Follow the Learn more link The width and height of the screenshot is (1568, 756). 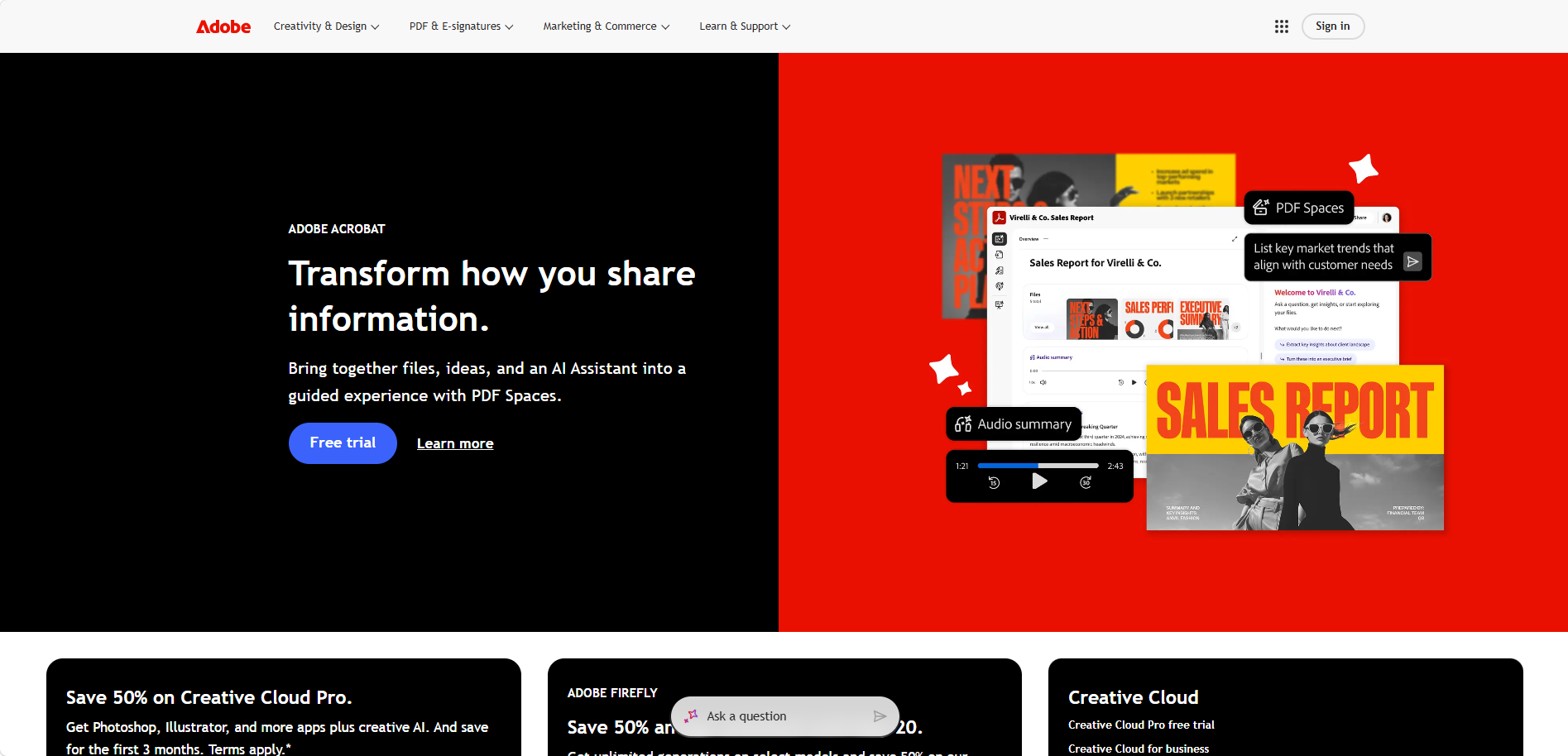point(455,444)
